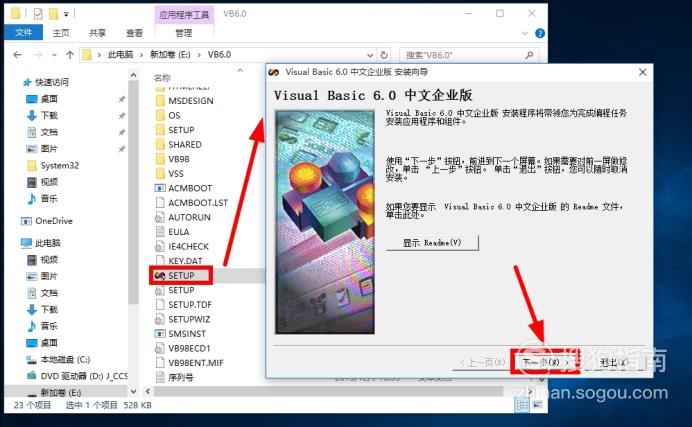Select the KEY.DAT file
This screenshot has width=692, height=427.
[185, 261]
